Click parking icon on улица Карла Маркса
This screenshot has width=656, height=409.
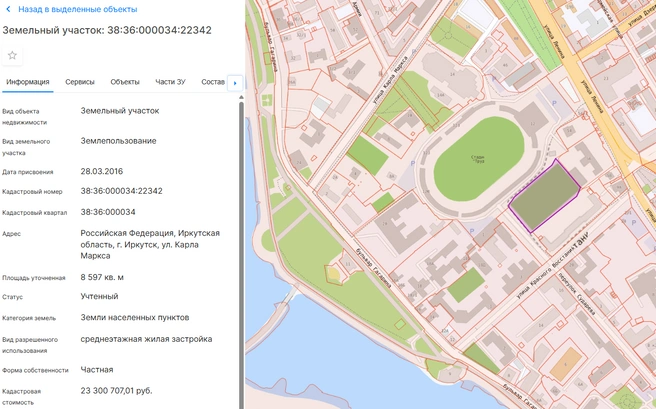414,51
